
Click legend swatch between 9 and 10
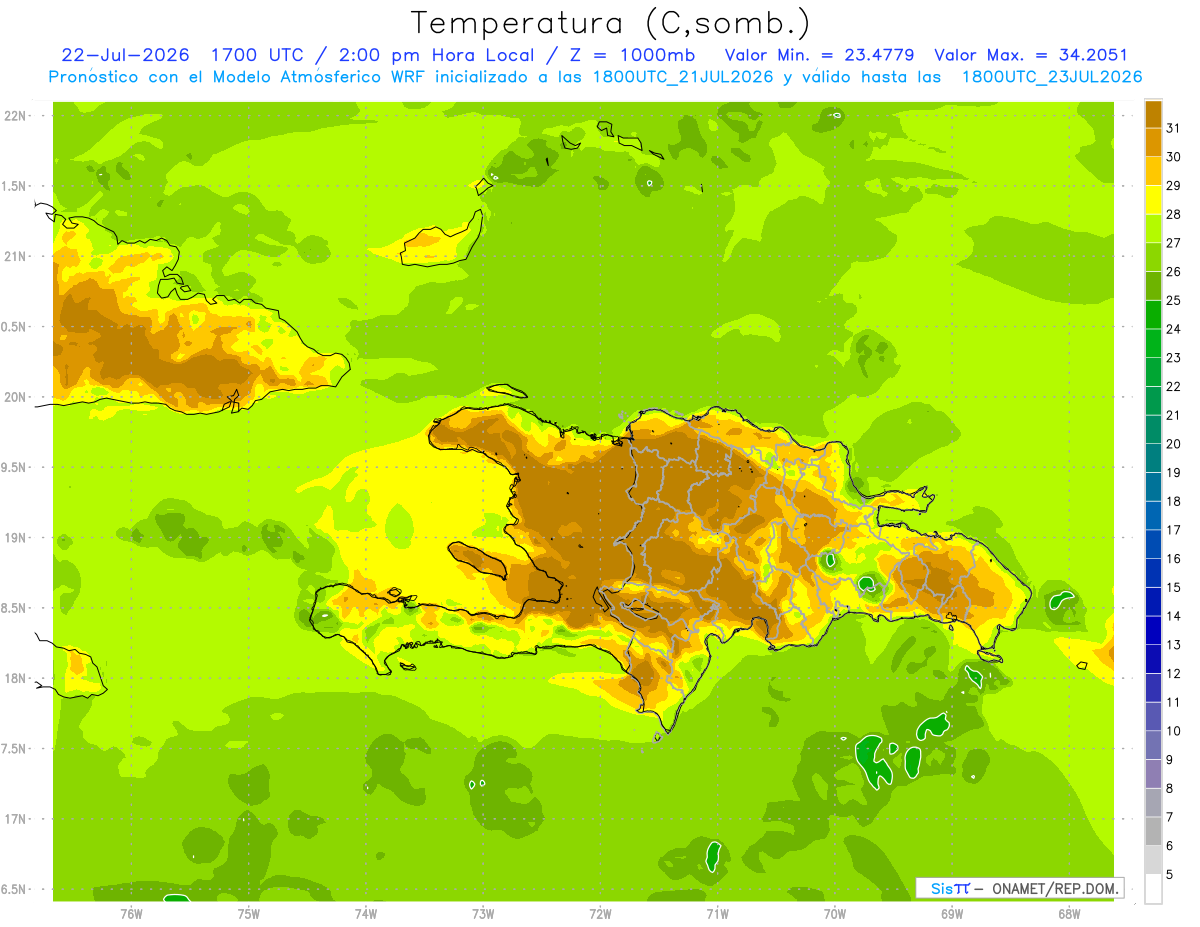click(1153, 746)
